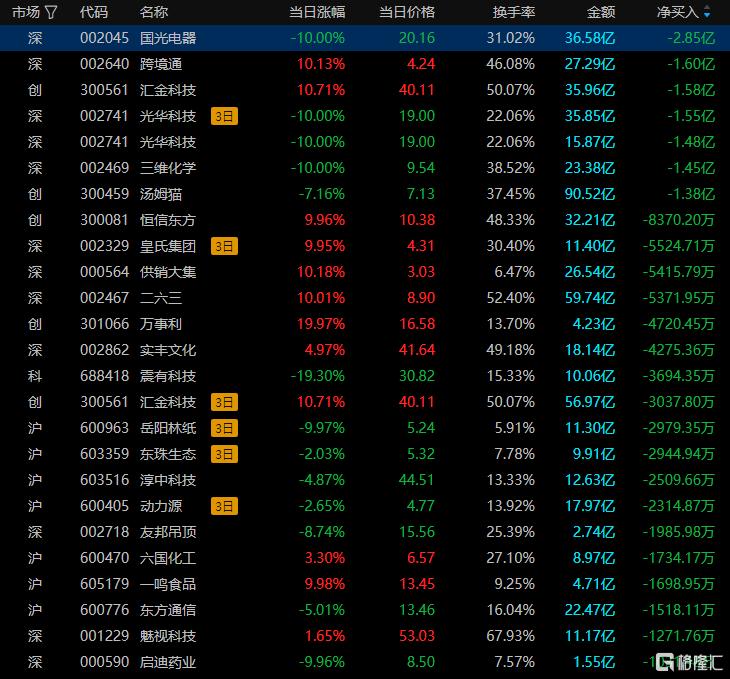The image size is (730, 679).
Task: Click stock code 002045
Action: (104, 38)
